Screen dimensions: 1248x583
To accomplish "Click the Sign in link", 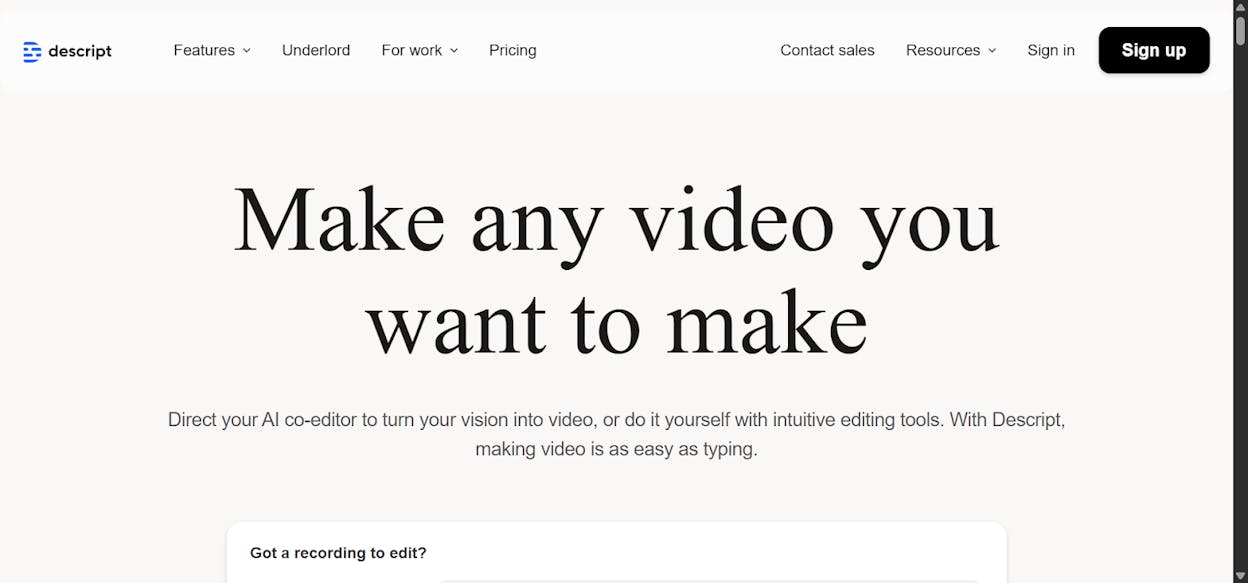I will pos(1051,50).
